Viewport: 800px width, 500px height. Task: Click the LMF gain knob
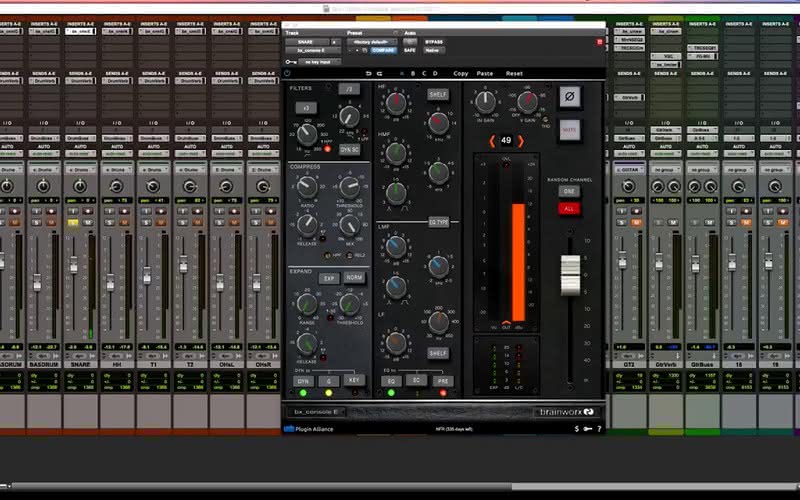pos(396,247)
